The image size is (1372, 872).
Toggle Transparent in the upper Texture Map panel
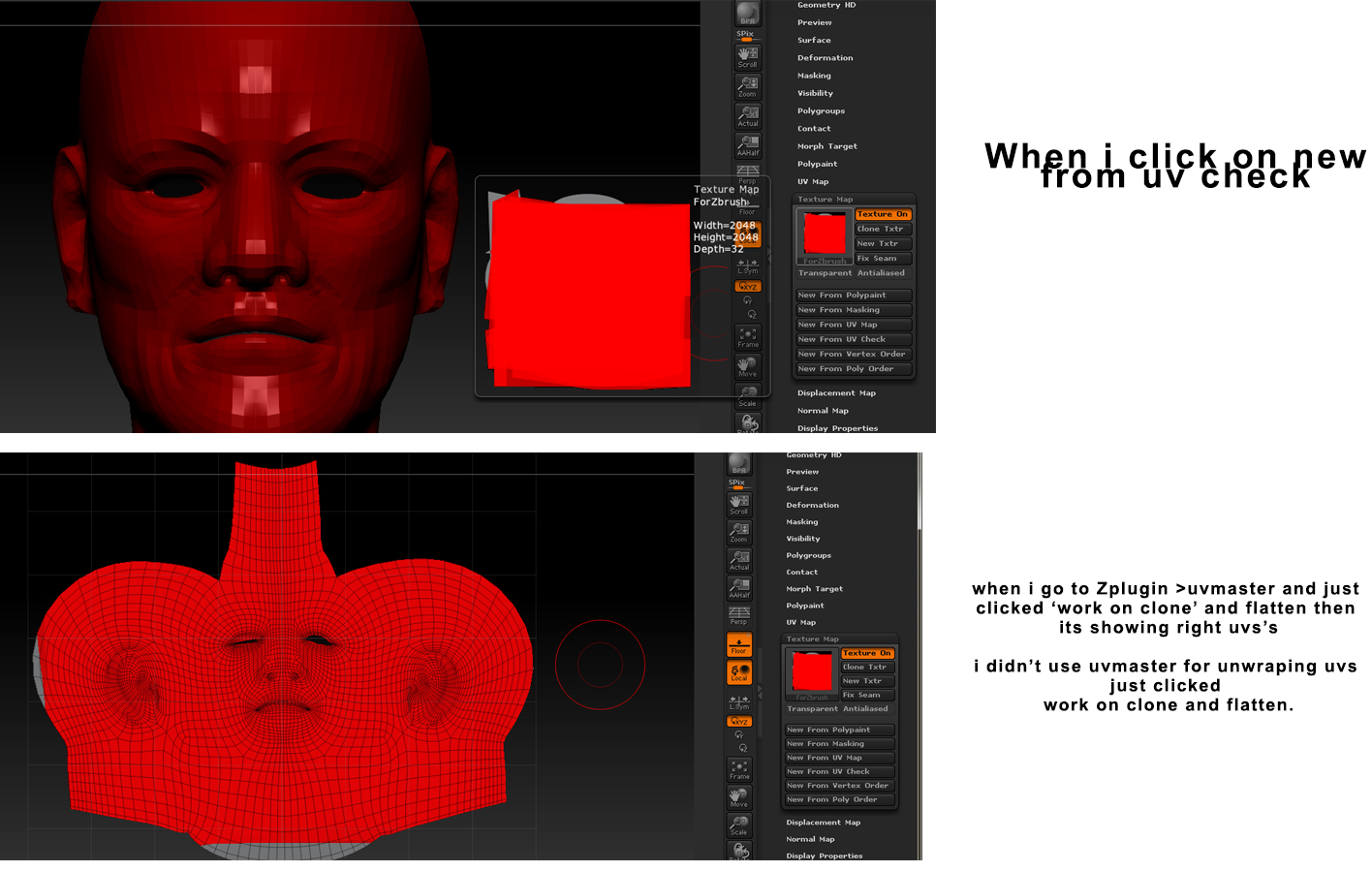coord(826,273)
